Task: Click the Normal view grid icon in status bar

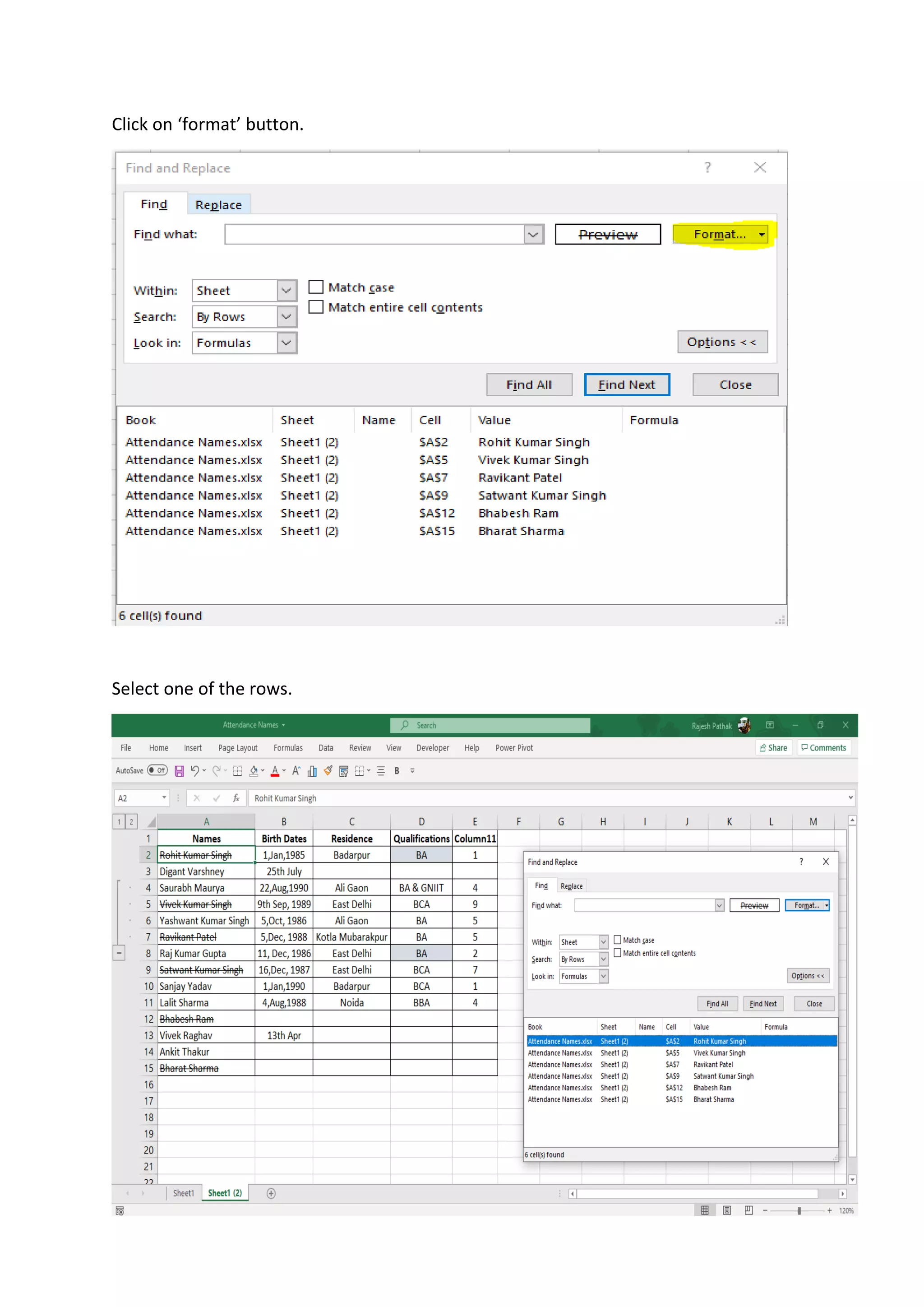Action: click(705, 1210)
